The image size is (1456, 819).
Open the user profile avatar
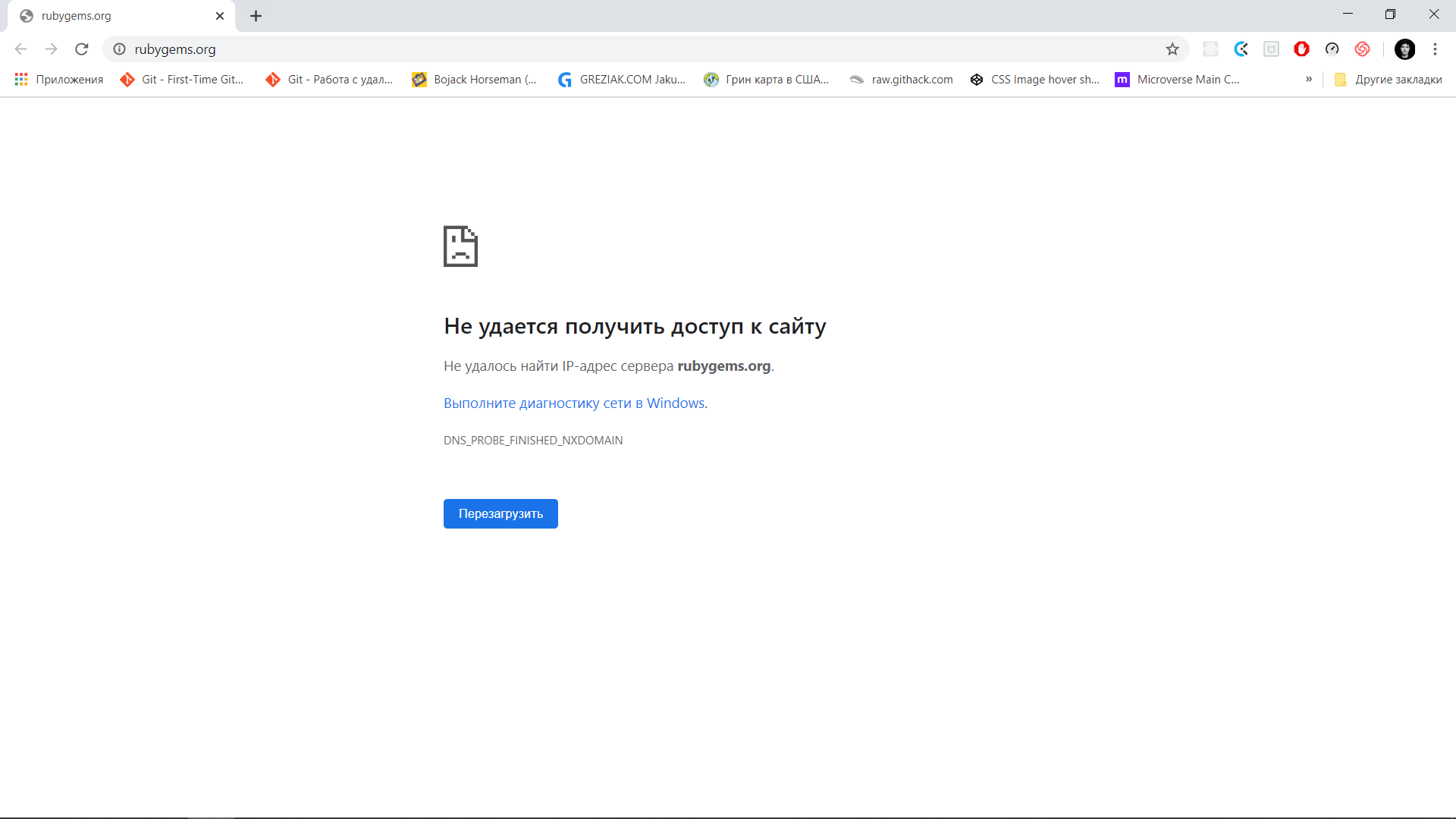1405,49
